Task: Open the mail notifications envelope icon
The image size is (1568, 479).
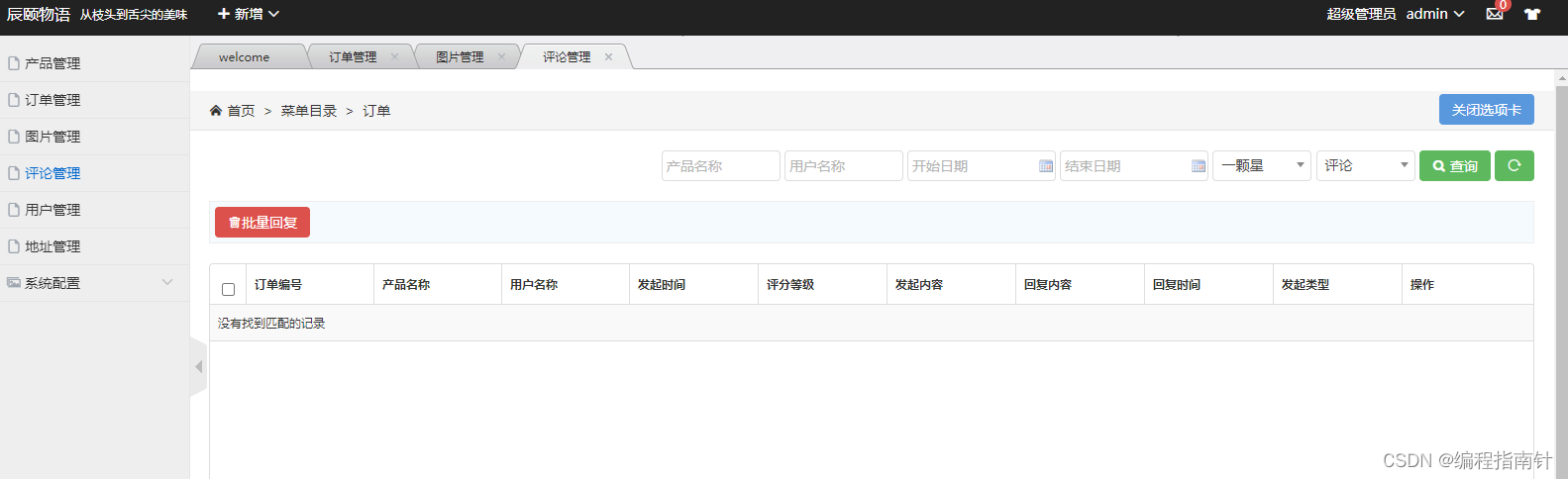Action: coord(1495,14)
